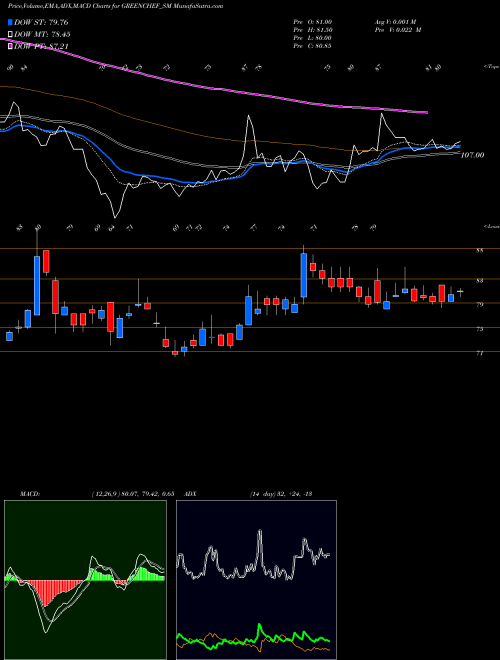Image resolution: width=500 pixels, height=660 pixels.
Task: Click inside the dark blue ADX chart
Action: (x=256, y=580)
